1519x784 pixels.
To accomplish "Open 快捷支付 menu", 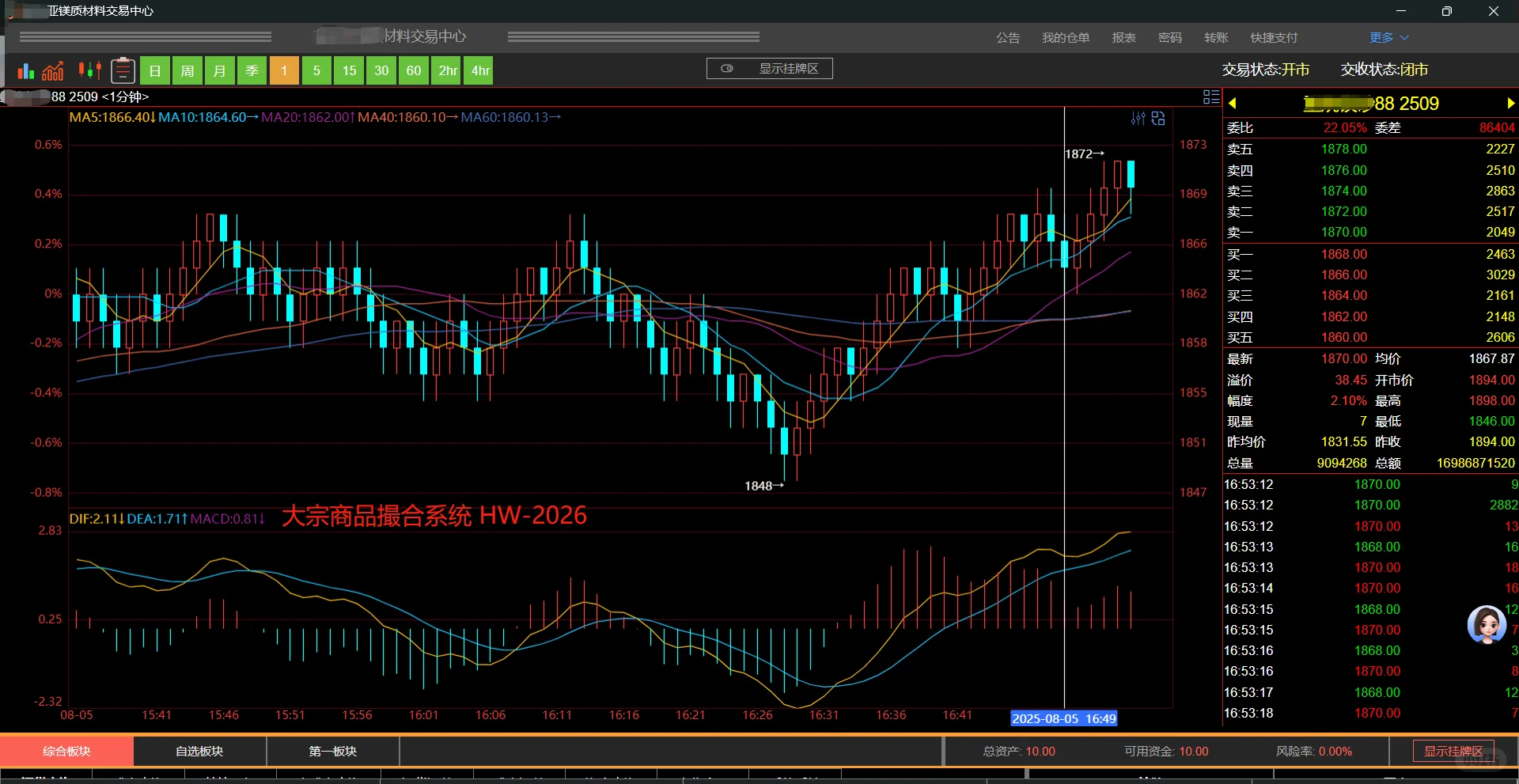I will 1274,38.
